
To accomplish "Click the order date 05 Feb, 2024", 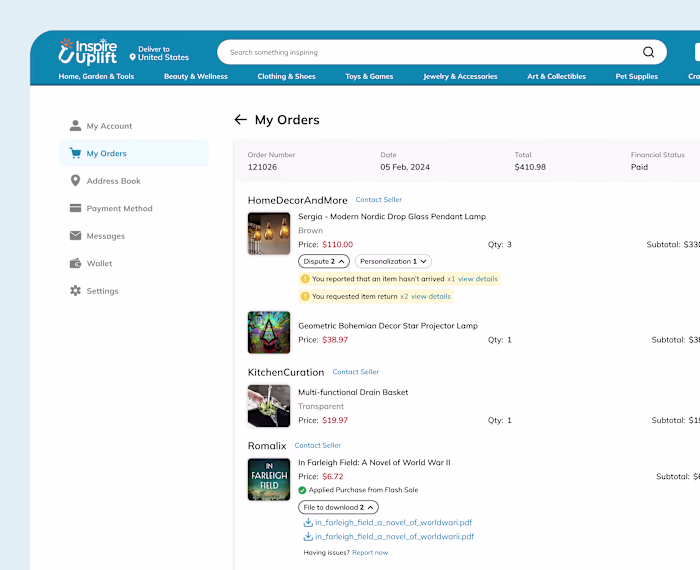I will [405, 167].
